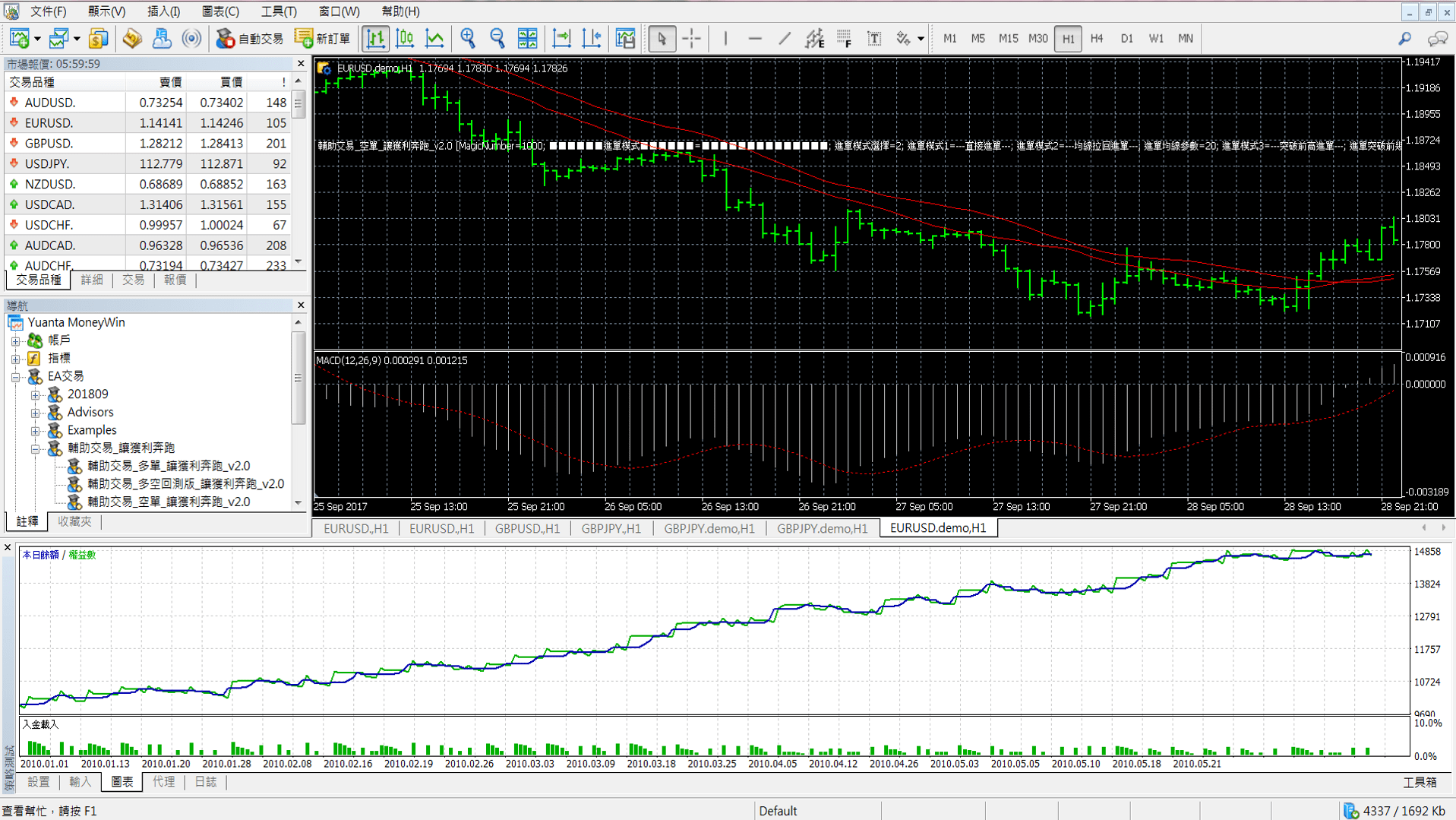Expand the 201809 folder in navigator
1456x820 pixels.
(36, 394)
